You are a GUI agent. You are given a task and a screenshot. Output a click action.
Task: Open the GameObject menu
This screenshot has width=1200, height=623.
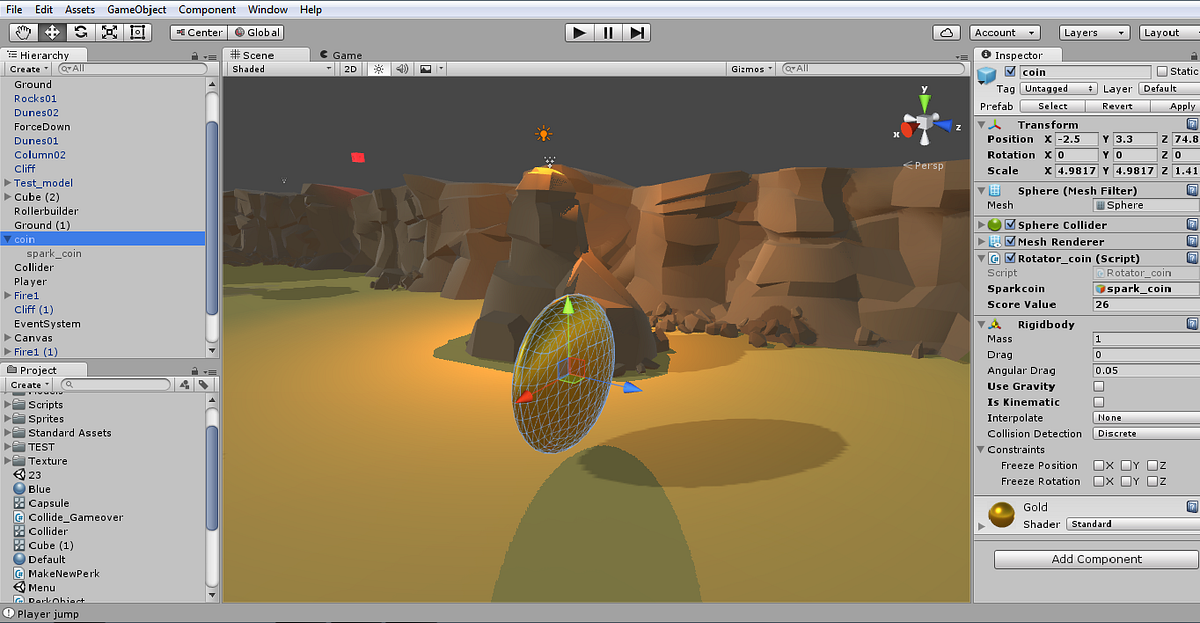pyautogui.click(x=136, y=9)
